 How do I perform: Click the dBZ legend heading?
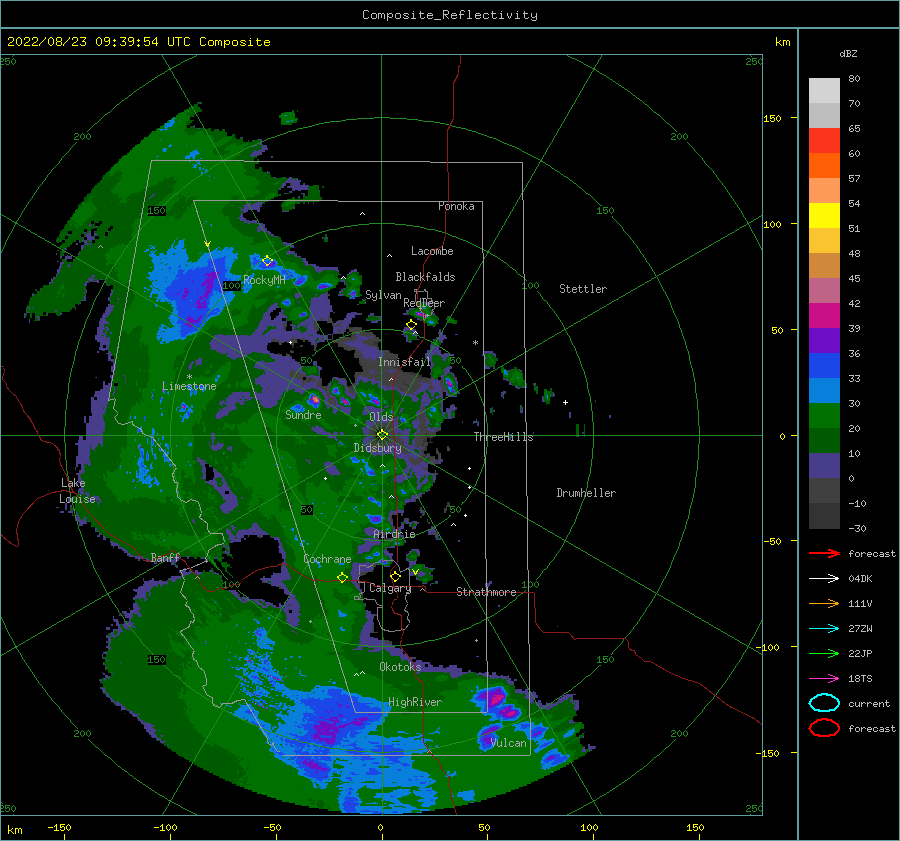point(848,53)
